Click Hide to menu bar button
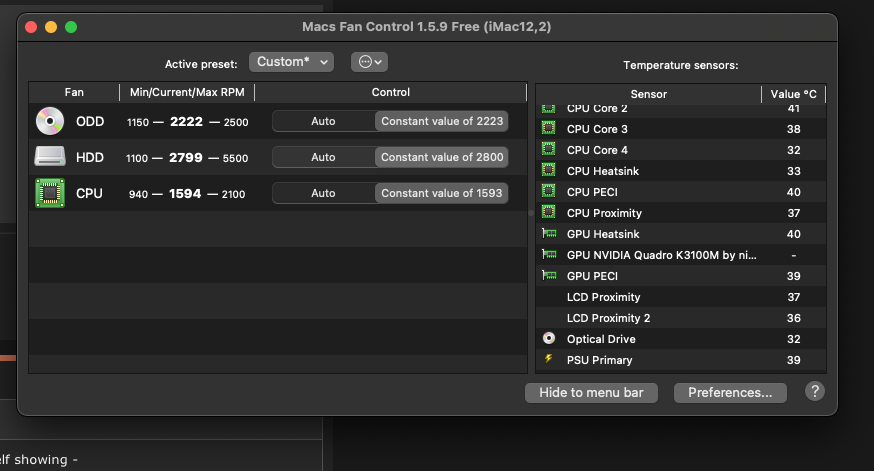874x471 pixels. tap(591, 392)
